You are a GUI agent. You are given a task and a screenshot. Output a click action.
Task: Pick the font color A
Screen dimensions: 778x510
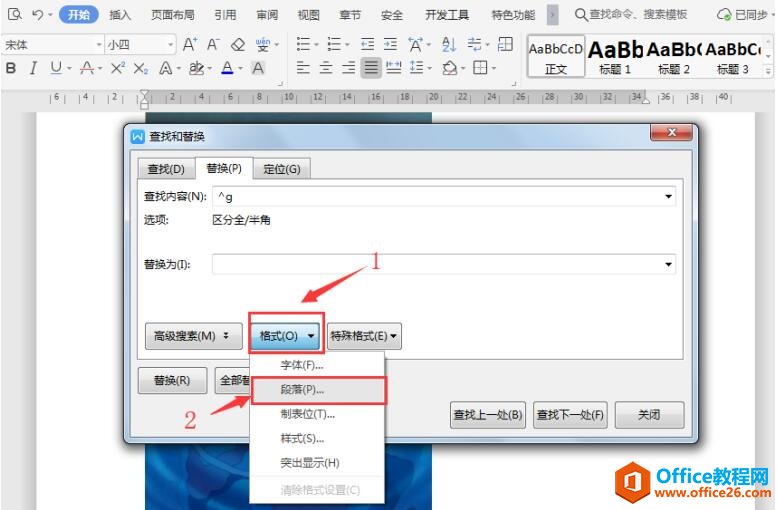[x=227, y=68]
